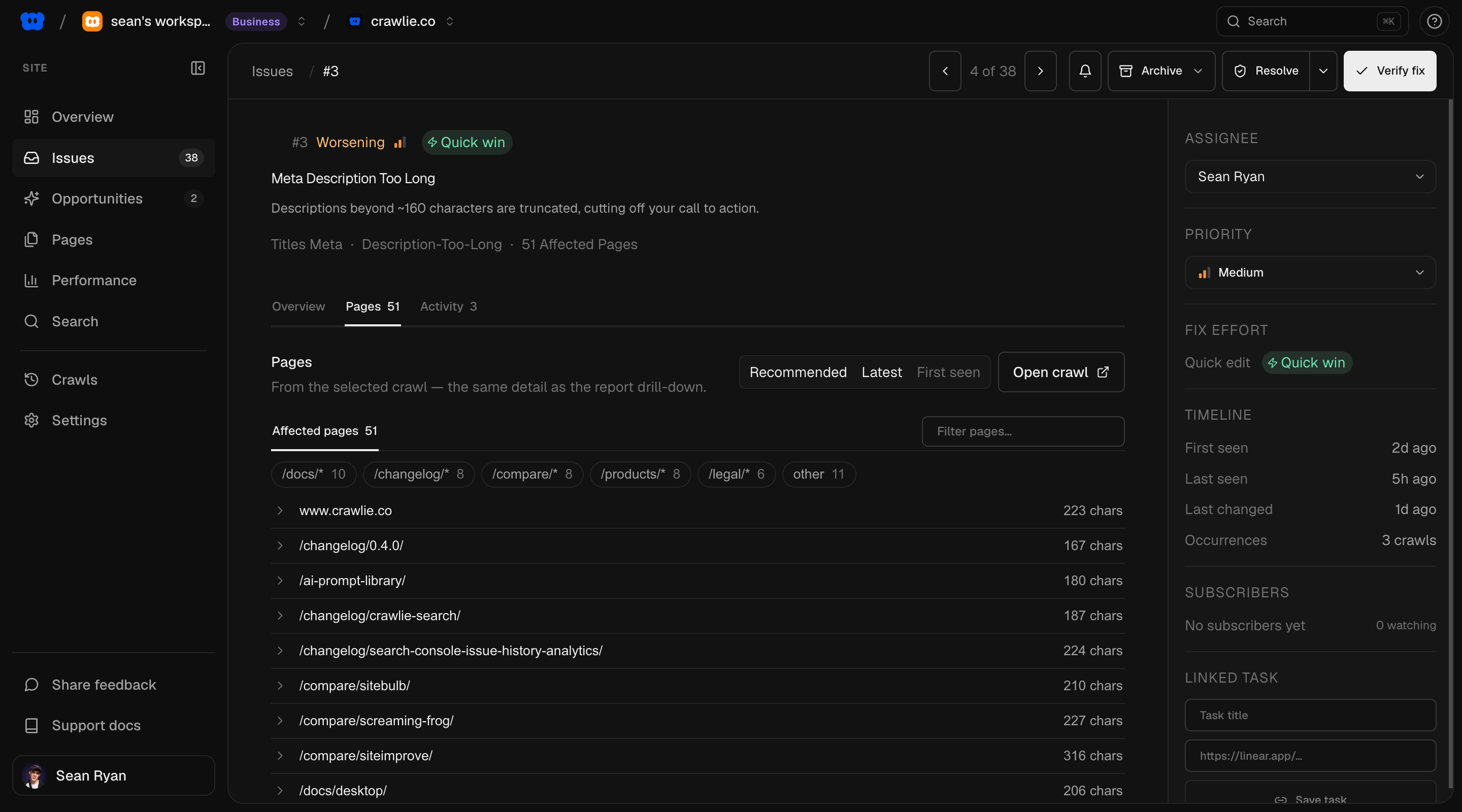Click the Sean Ryan profile avatar
Image resolution: width=1462 pixels, height=812 pixels.
(34, 775)
